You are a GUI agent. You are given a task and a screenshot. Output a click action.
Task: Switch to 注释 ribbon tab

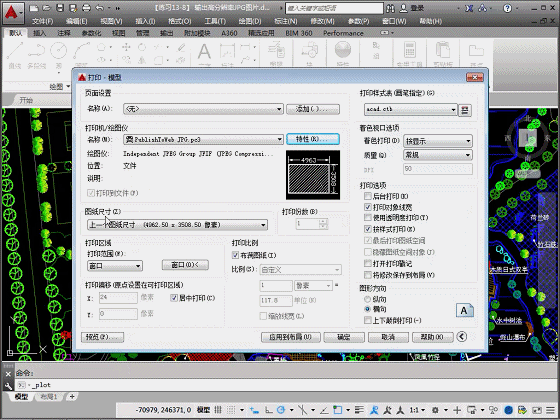[x=64, y=33]
